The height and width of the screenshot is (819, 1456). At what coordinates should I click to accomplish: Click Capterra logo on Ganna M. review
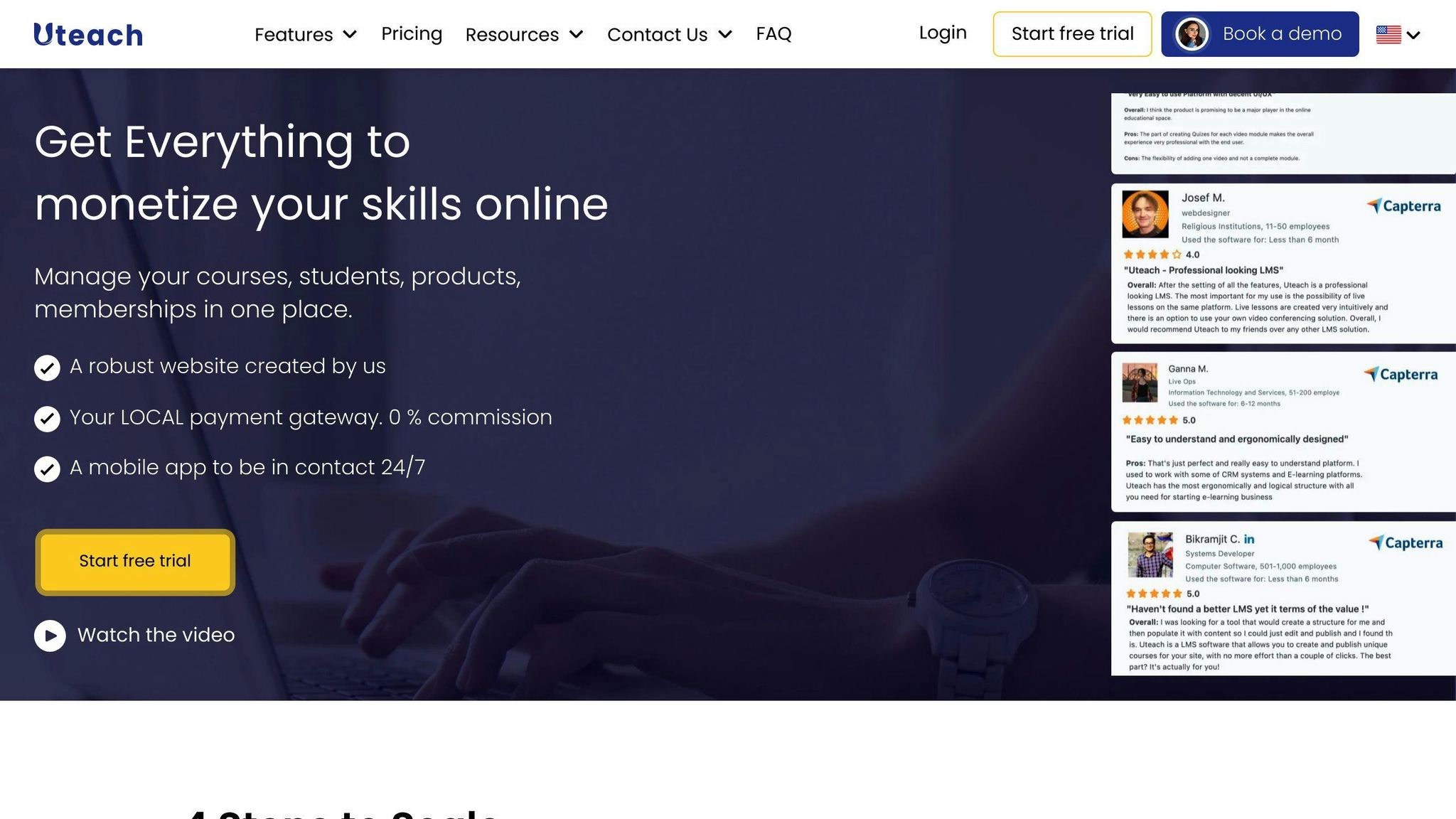[1401, 375]
